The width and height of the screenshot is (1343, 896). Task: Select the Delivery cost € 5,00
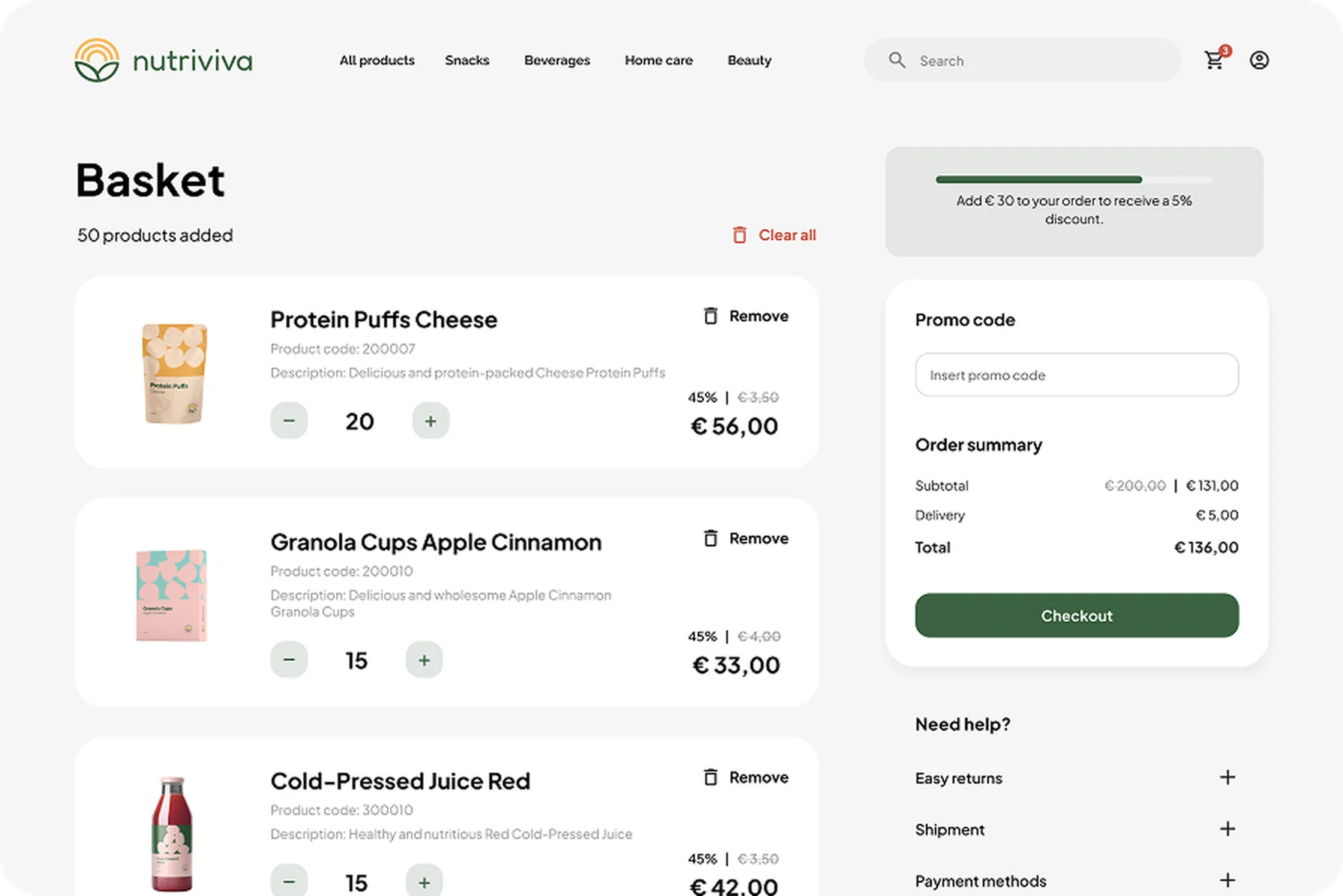click(x=1217, y=515)
